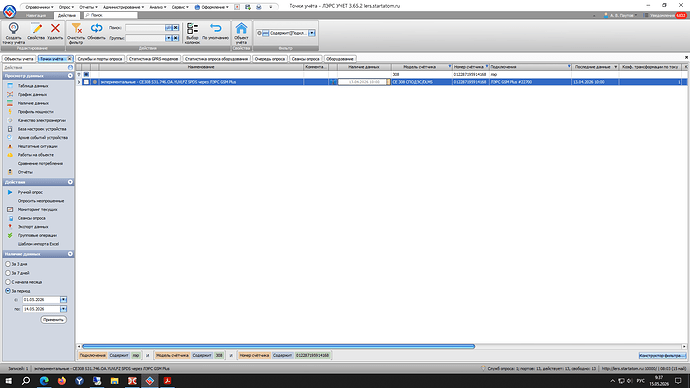Toggle the select-all checkbox in filter row
The height and width of the screenshot is (388, 690).
coord(86,74)
